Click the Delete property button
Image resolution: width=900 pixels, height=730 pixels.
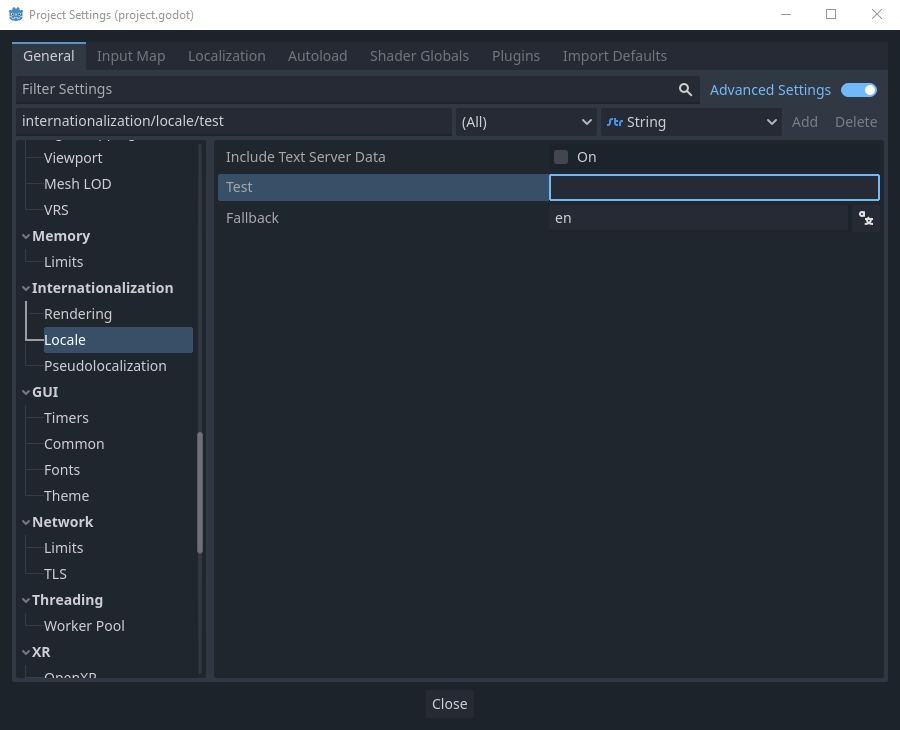pos(856,122)
